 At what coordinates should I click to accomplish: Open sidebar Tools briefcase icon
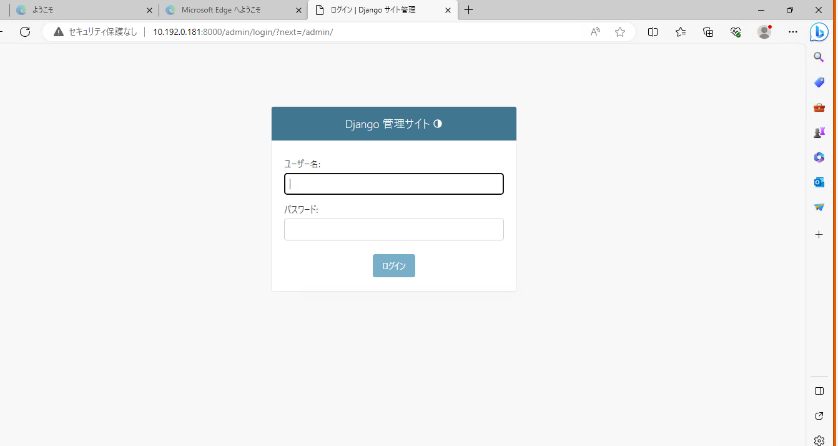click(819, 107)
